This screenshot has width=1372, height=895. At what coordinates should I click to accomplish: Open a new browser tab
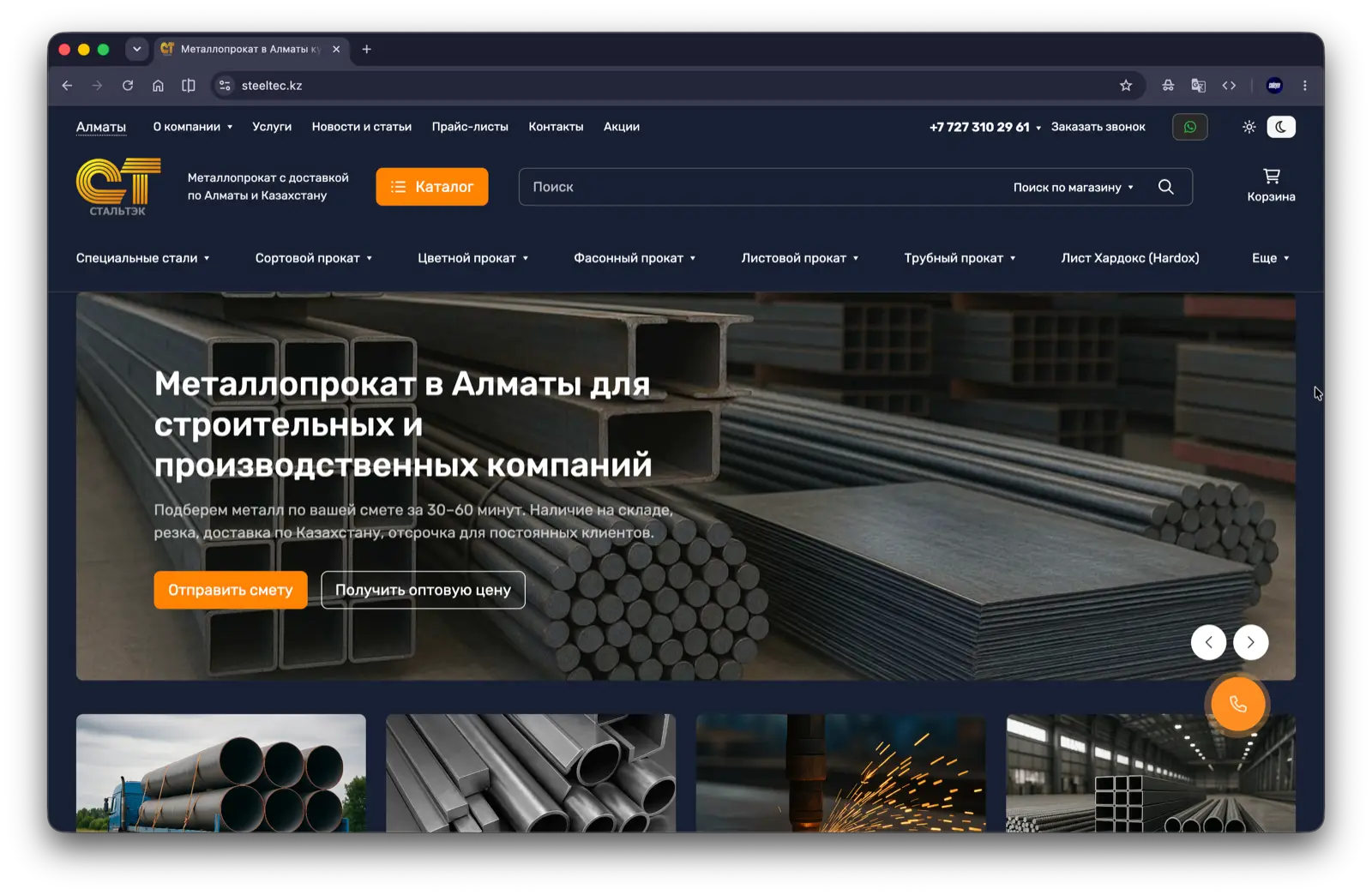(367, 49)
